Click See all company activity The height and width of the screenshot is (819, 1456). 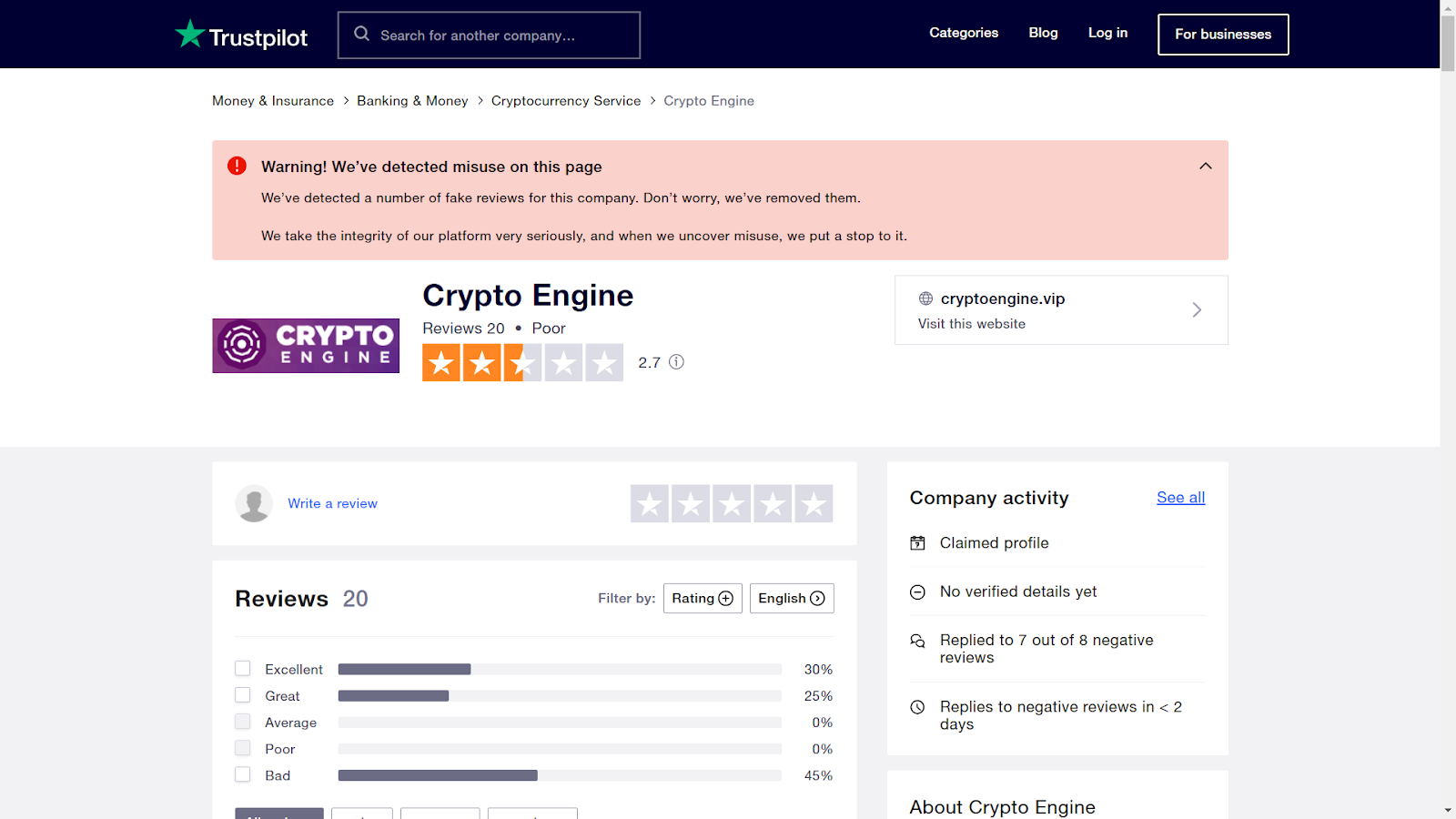click(1180, 498)
